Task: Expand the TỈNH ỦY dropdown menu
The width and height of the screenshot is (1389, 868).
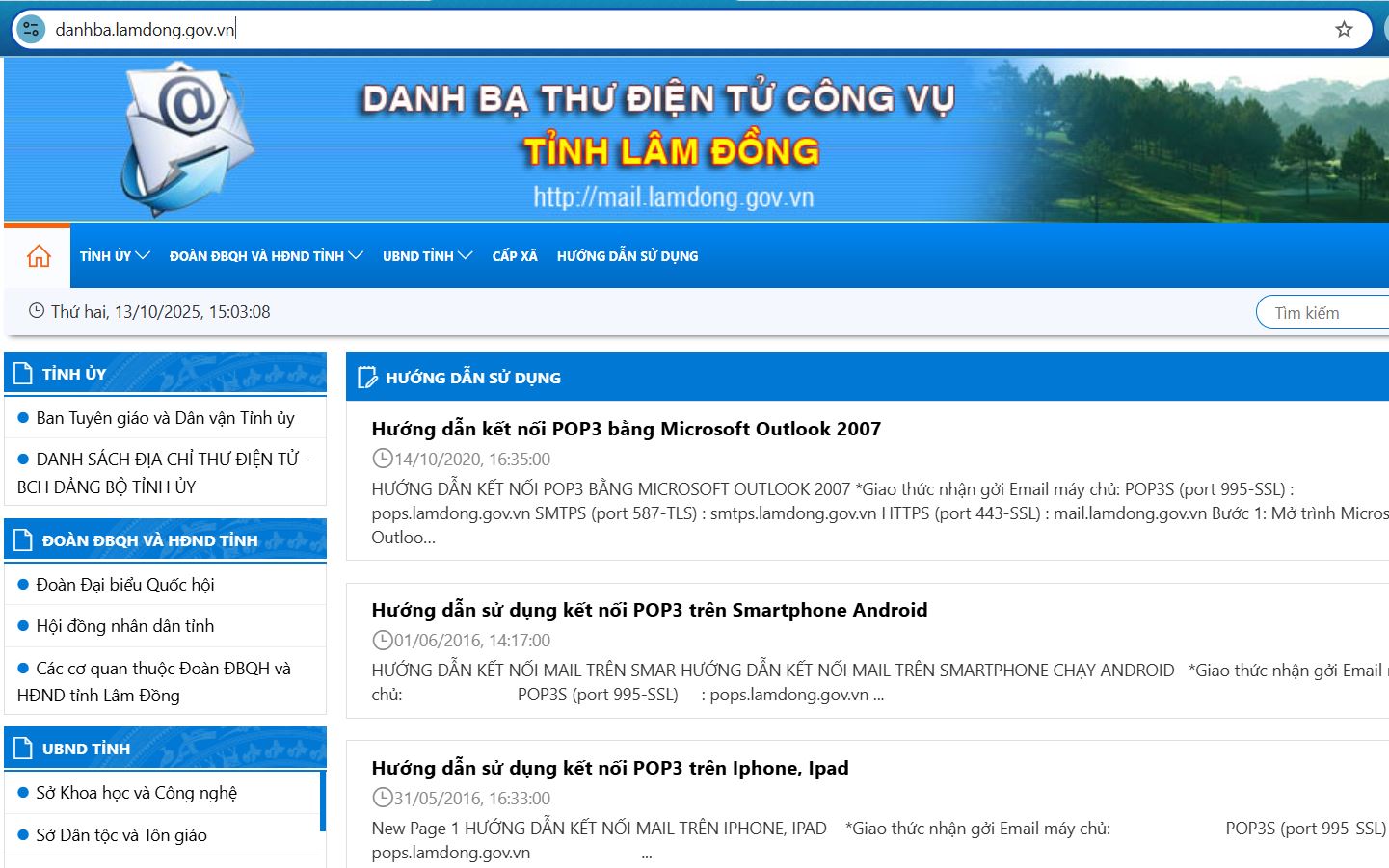Action: coord(115,256)
